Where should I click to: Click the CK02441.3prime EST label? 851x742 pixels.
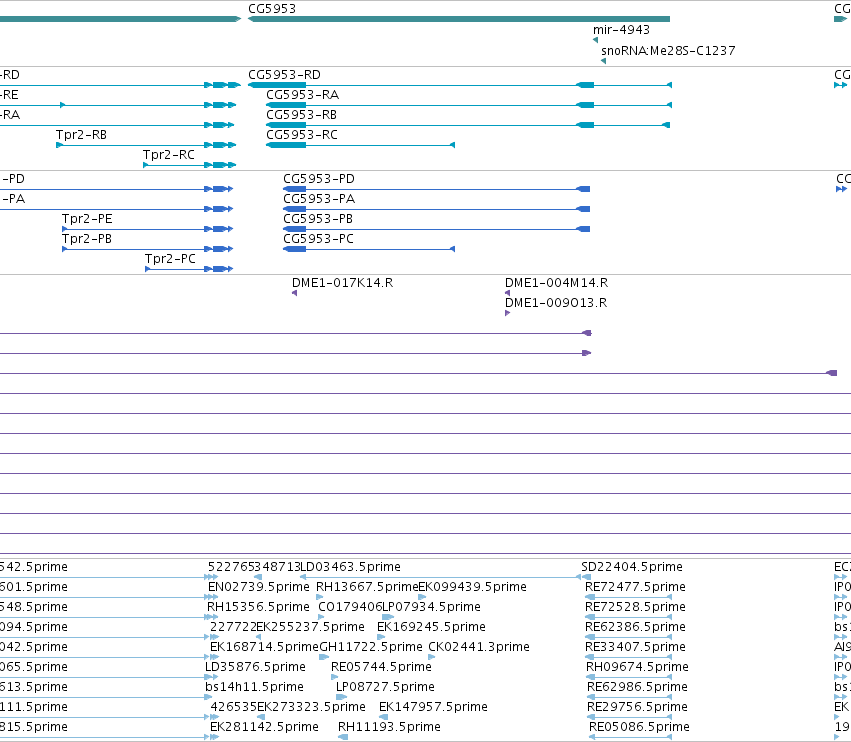click(x=479, y=647)
